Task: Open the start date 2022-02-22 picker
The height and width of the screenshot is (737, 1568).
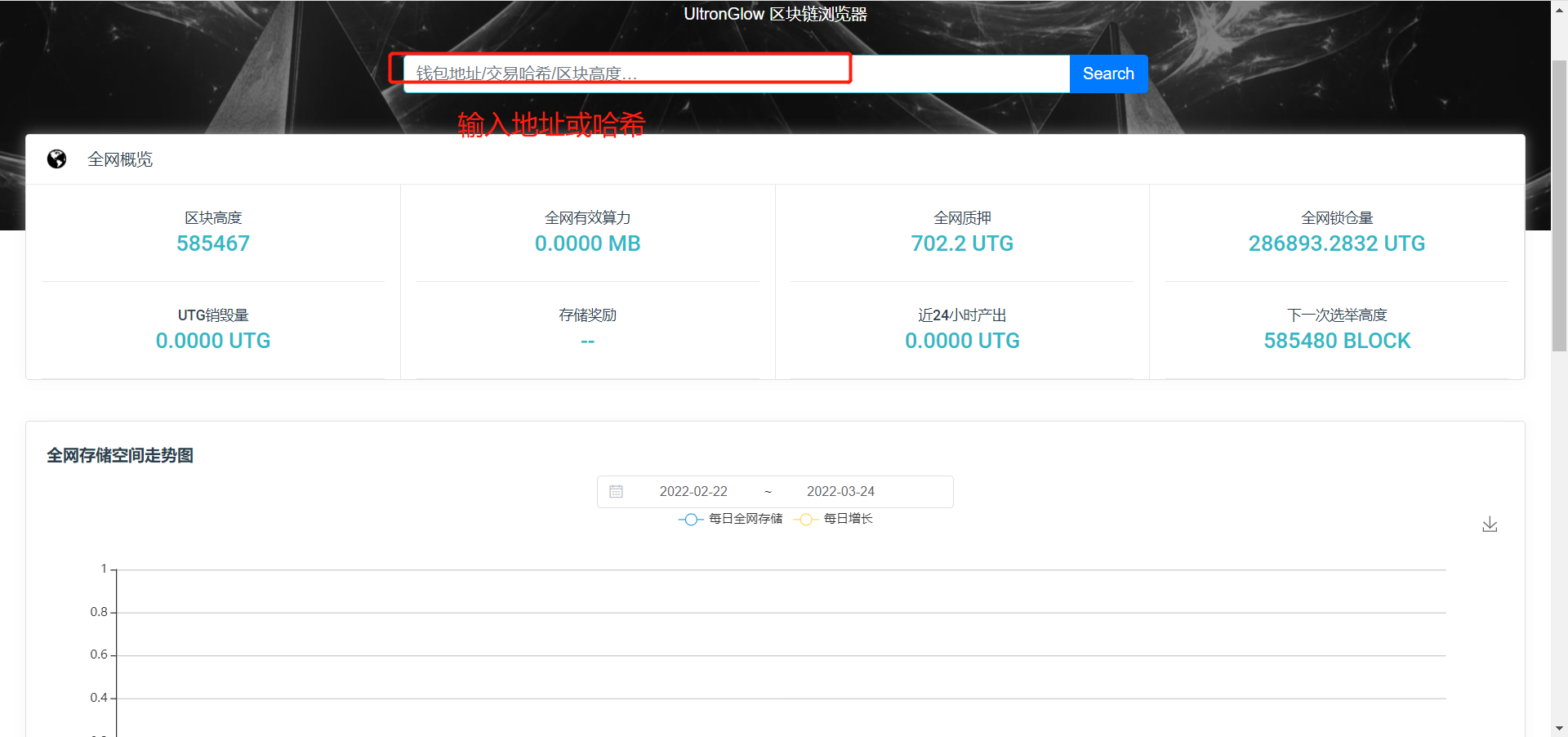Action: pos(693,491)
